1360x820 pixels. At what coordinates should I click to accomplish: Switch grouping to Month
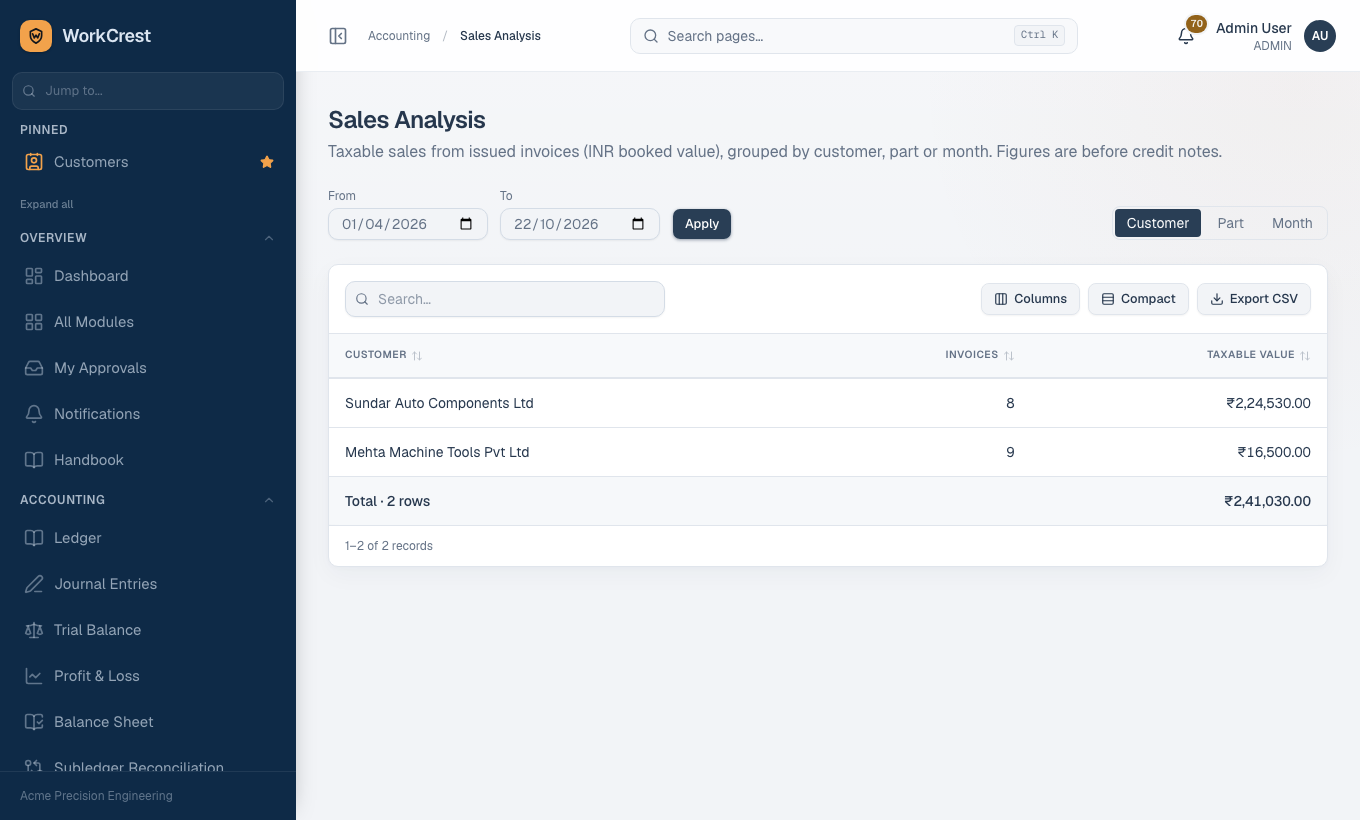coord(1292,223)
